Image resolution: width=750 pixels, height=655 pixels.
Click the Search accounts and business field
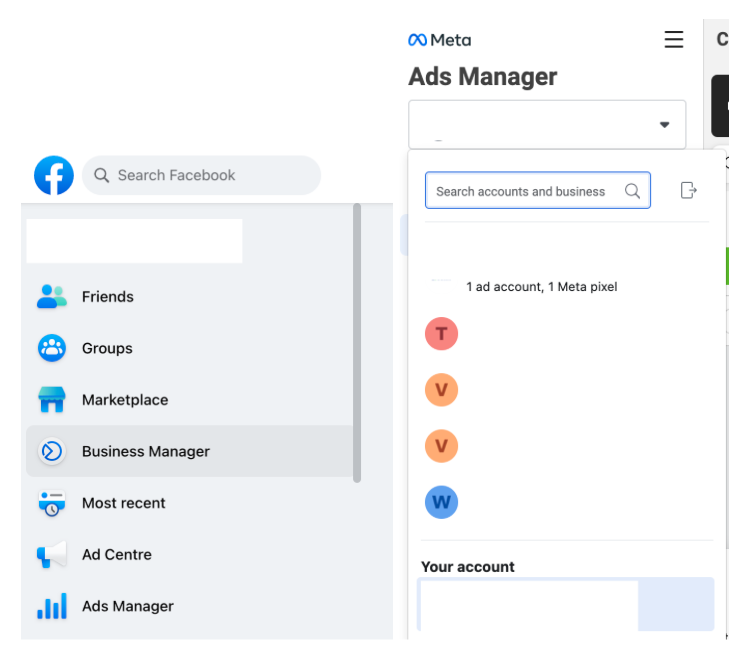pos(525,191)
